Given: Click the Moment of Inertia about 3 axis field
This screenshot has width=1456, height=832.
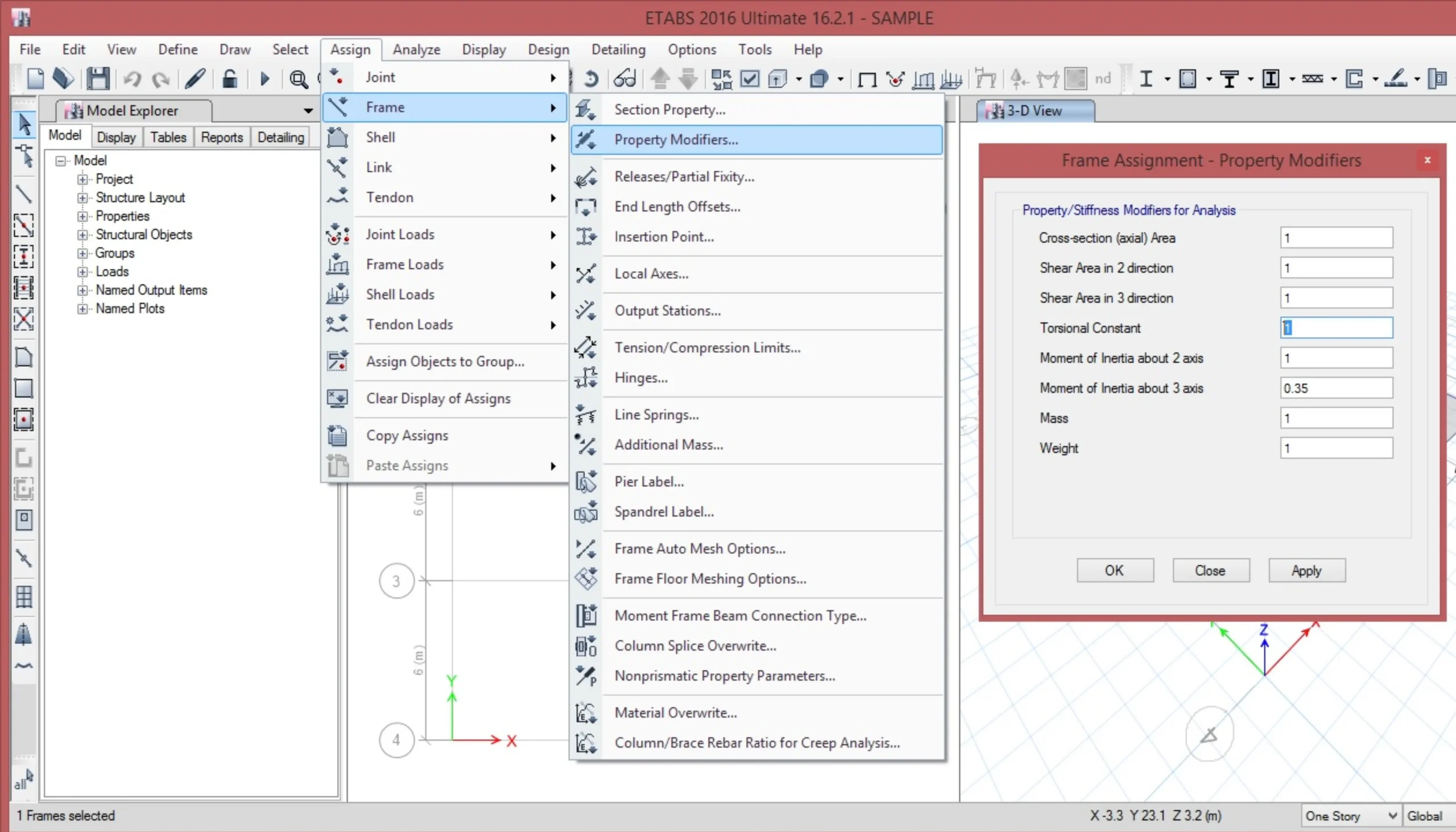Looking at the screenshot, I should 1335,388.
